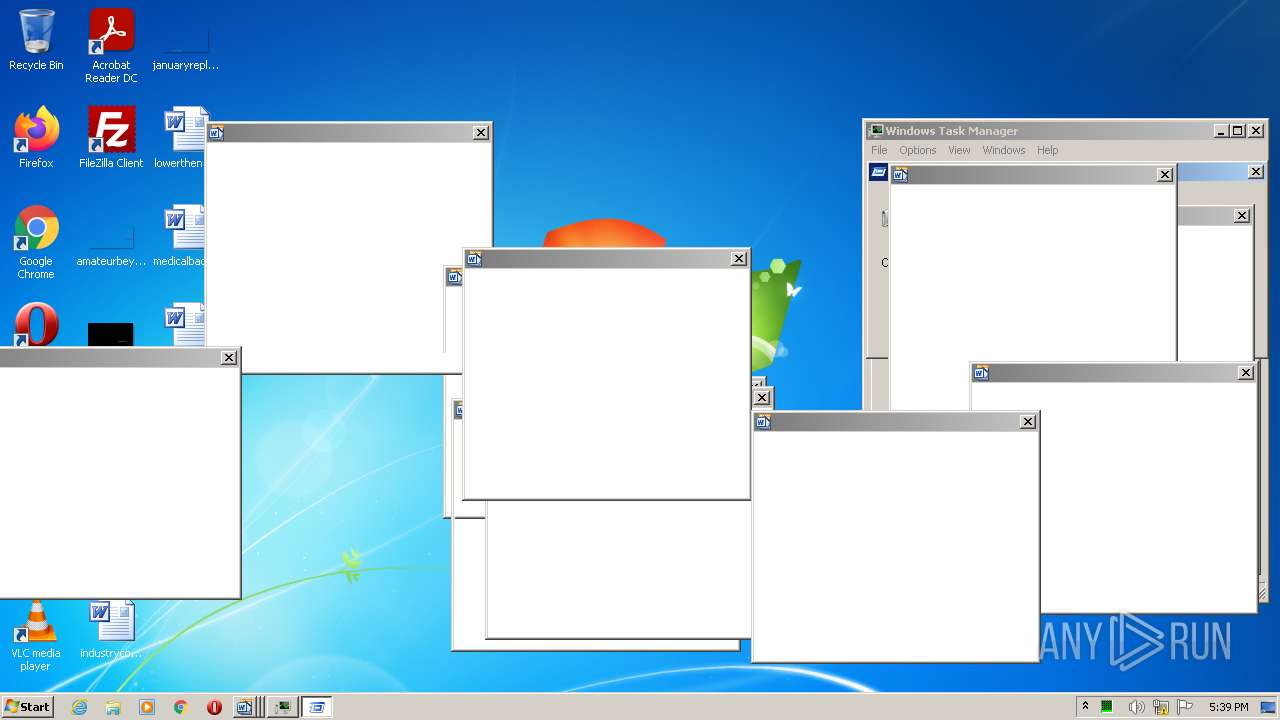
Task: Click Word icon on the window below Task Manager
Action: pos(981,373)
